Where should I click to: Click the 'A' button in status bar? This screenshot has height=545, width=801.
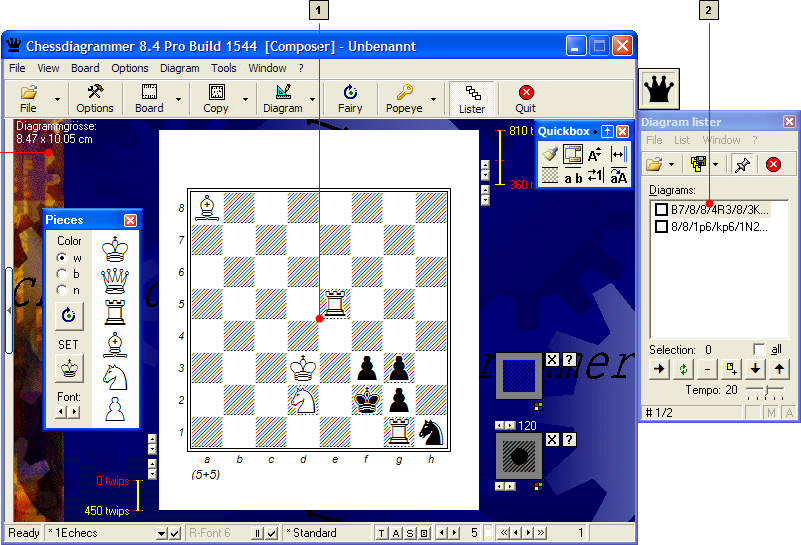pyautogui.click(x=396, y=533)
